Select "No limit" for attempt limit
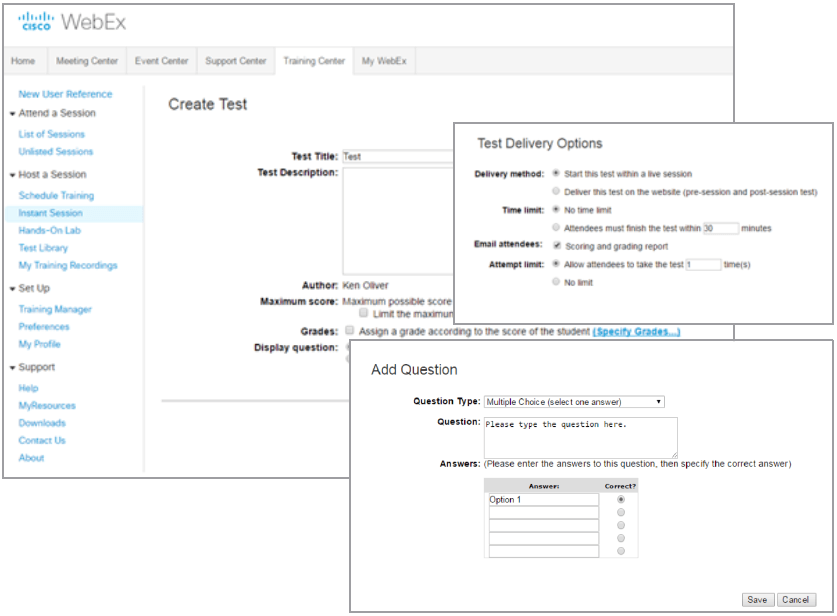The height and width of the screenshot is (616, 837). [557, 281]
